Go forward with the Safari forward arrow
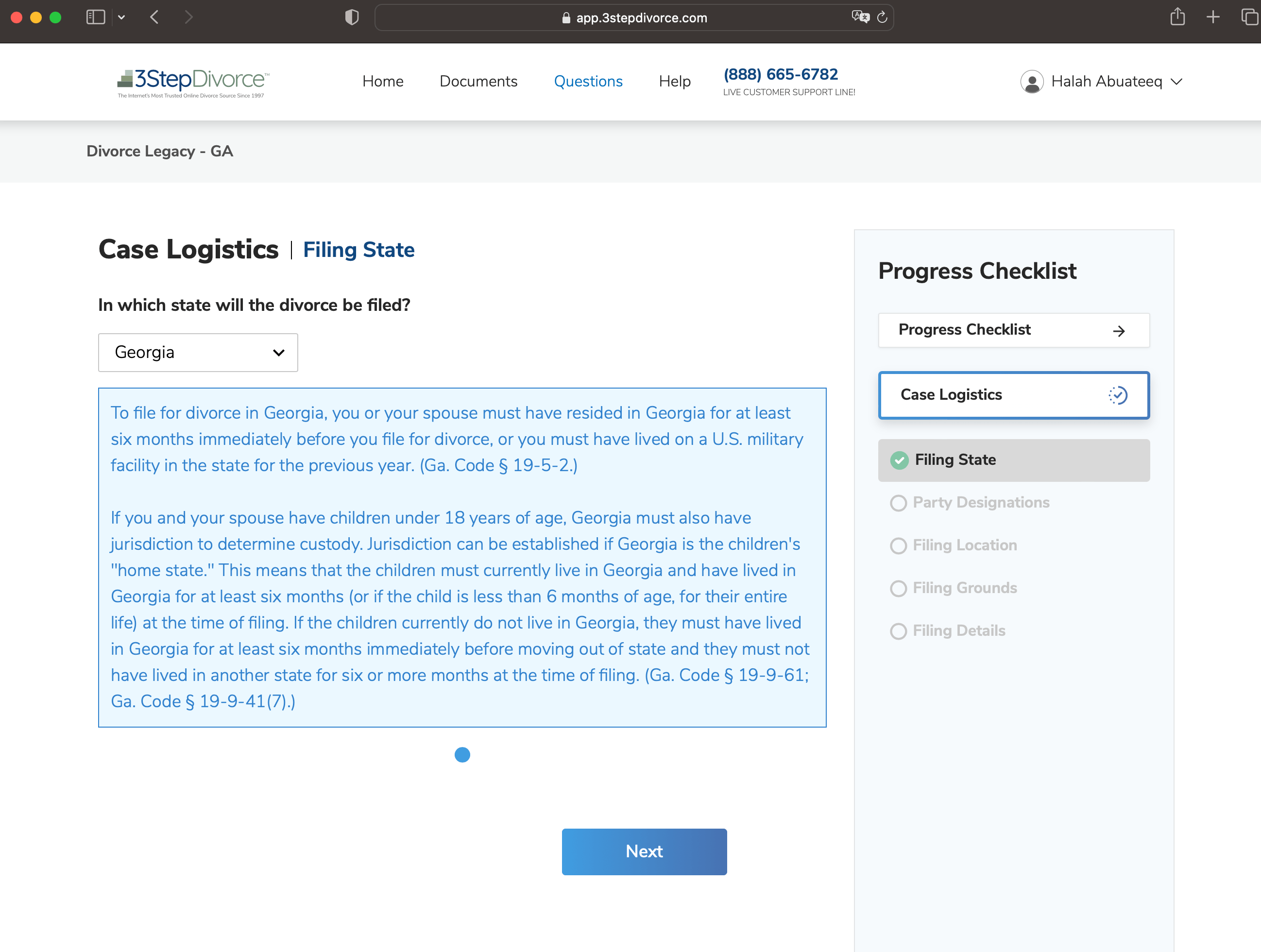The width and height of the screenshot is (1261, 952). point(188,17)
